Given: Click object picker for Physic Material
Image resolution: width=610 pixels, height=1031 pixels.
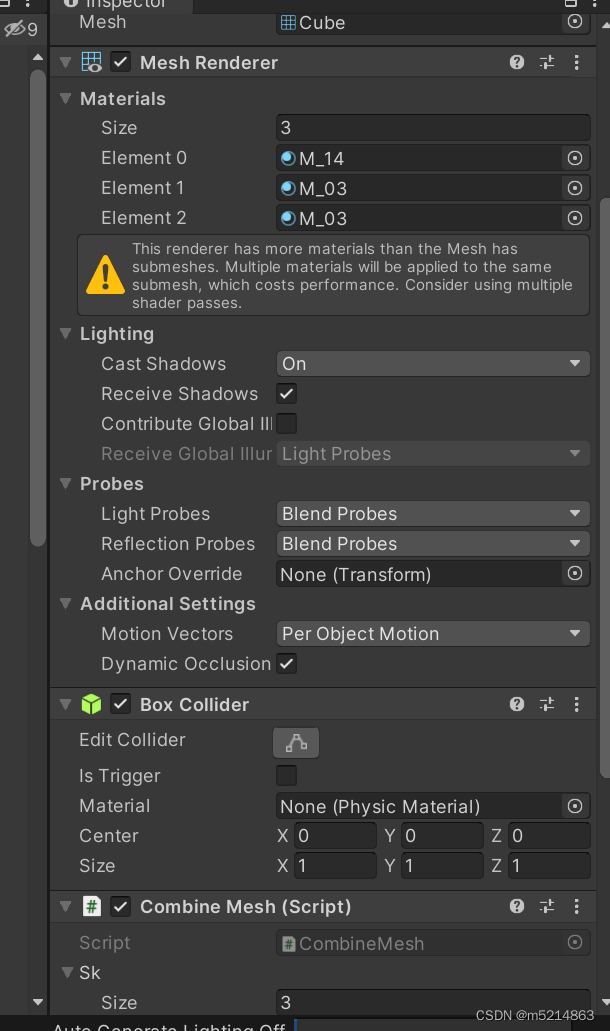Looking at the screenshot, I should 575,806.
